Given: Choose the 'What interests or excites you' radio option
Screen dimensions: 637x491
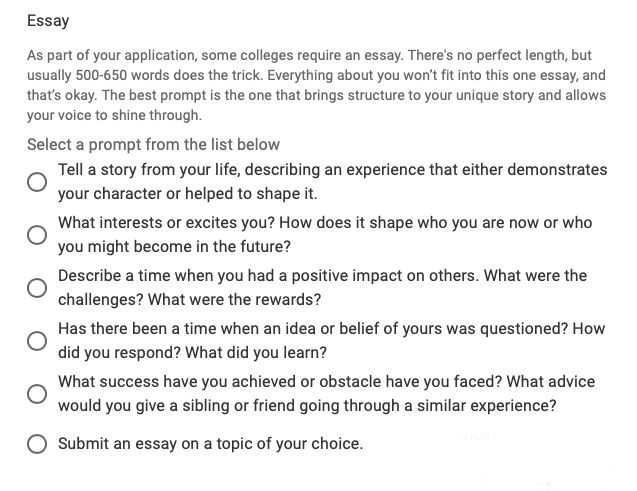Looking at the screenshot, I should 37,235.
